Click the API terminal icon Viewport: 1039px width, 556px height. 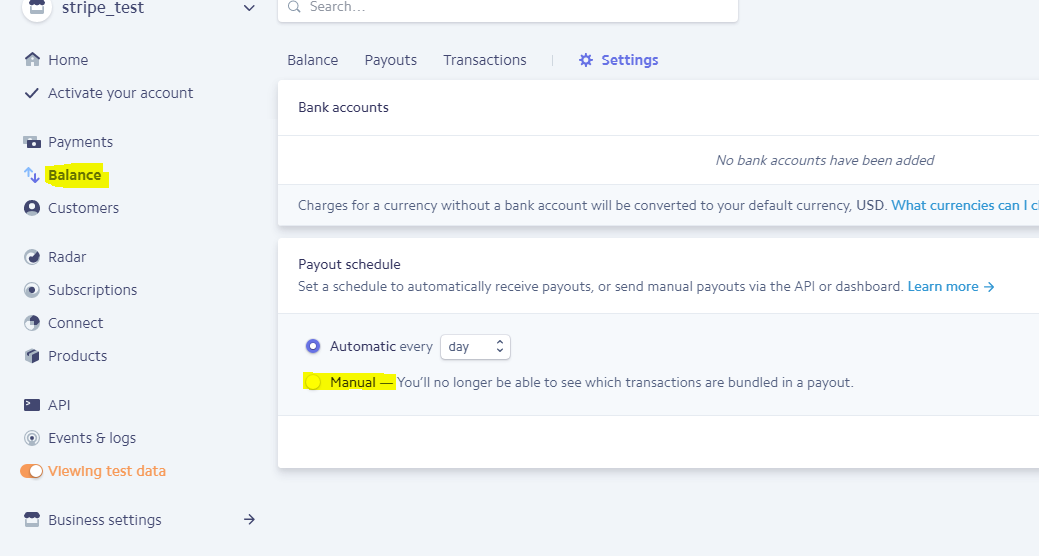[32, 405]
